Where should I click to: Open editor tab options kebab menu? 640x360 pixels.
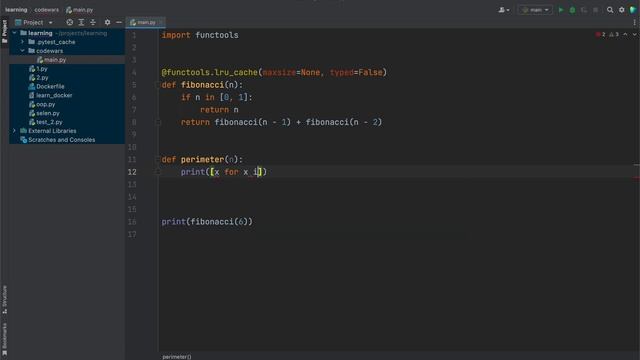[x=634, y=22]
